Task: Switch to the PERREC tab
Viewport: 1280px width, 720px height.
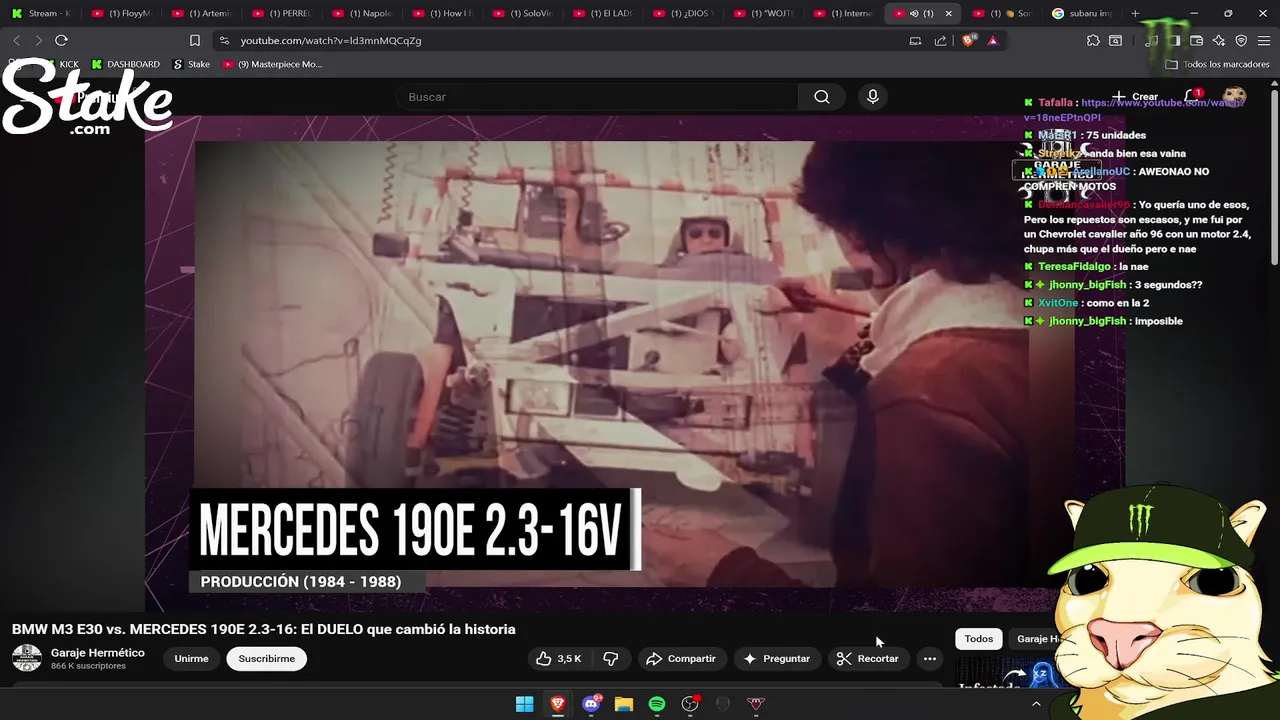Action: click(282, 13)
